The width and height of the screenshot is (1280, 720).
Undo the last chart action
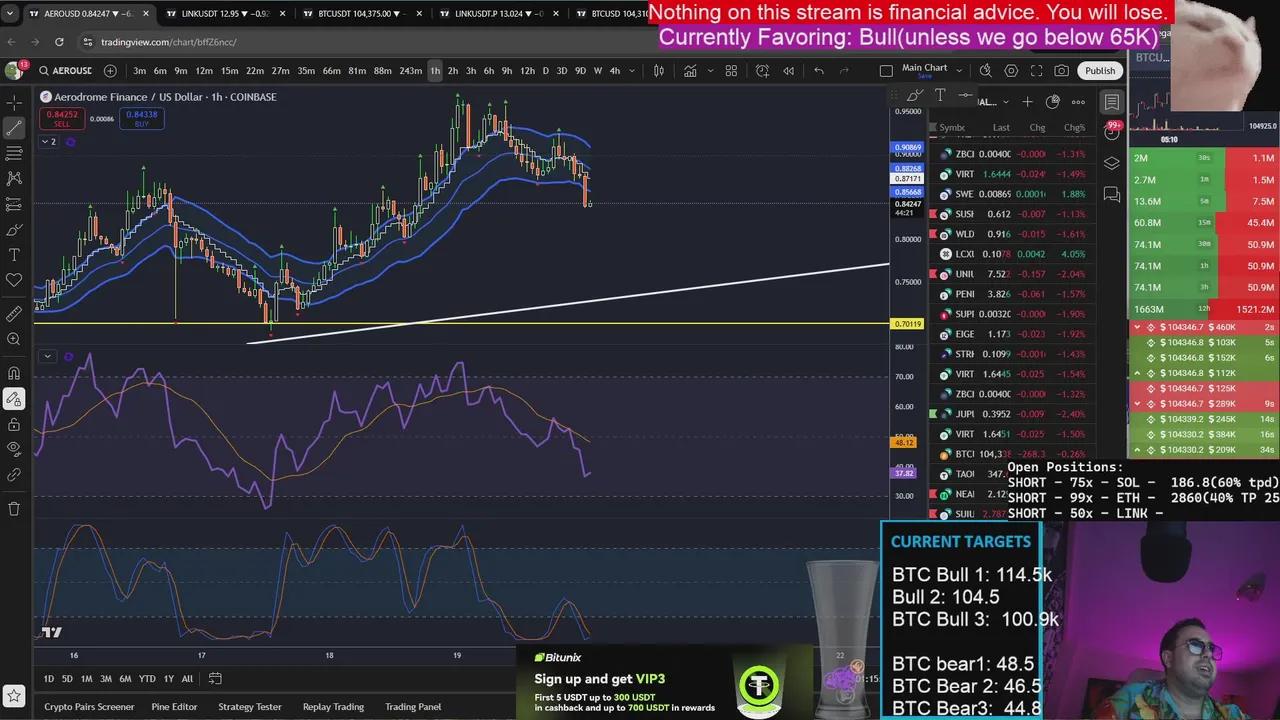pos(819,70)
